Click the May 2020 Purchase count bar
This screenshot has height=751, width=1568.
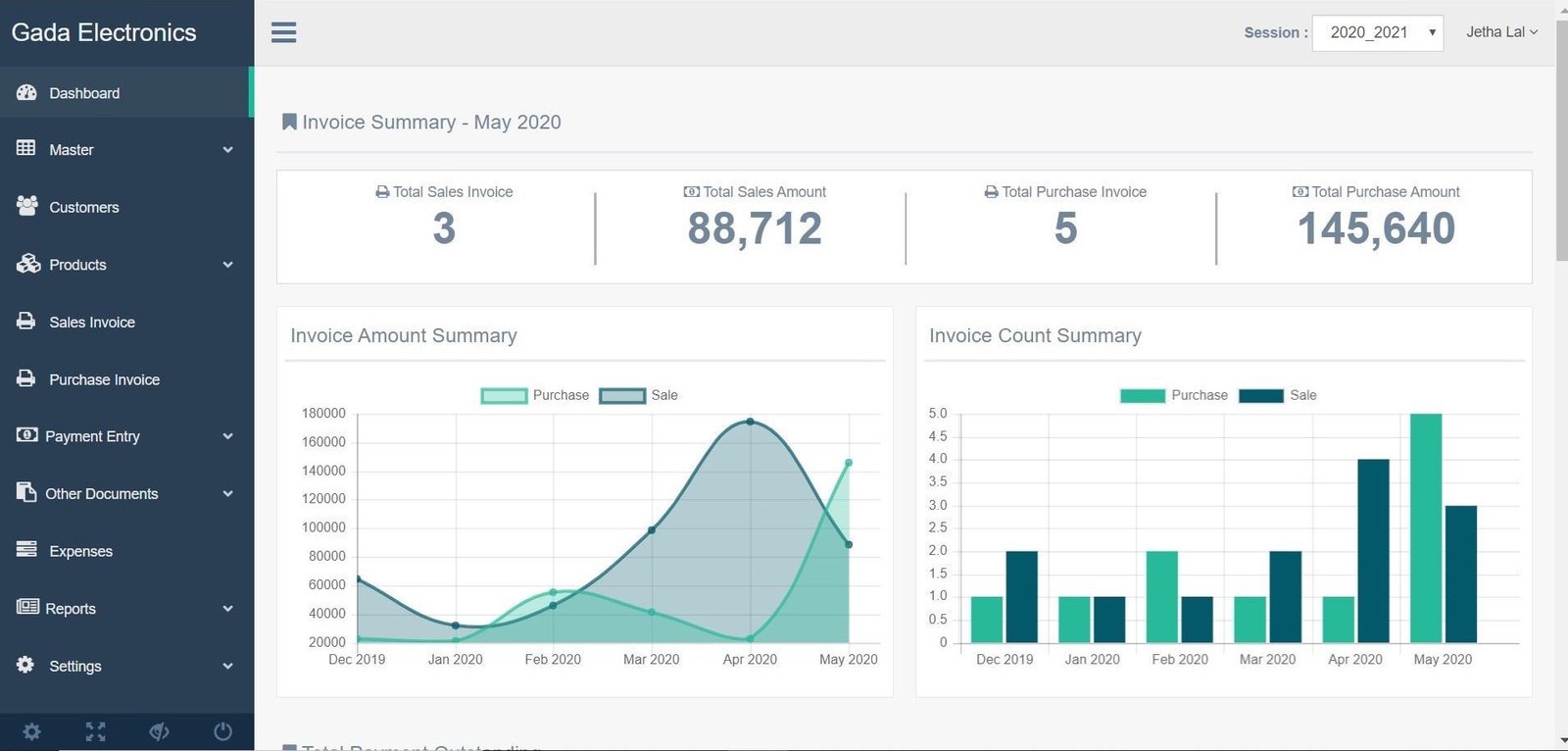click(x=1426, y=528)
